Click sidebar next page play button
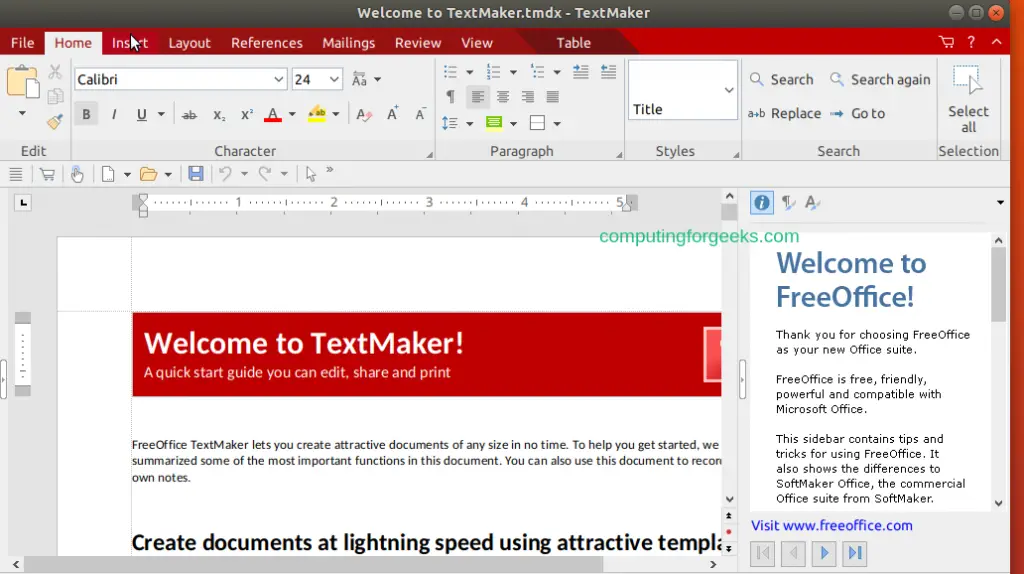 (x=824, y=554)
